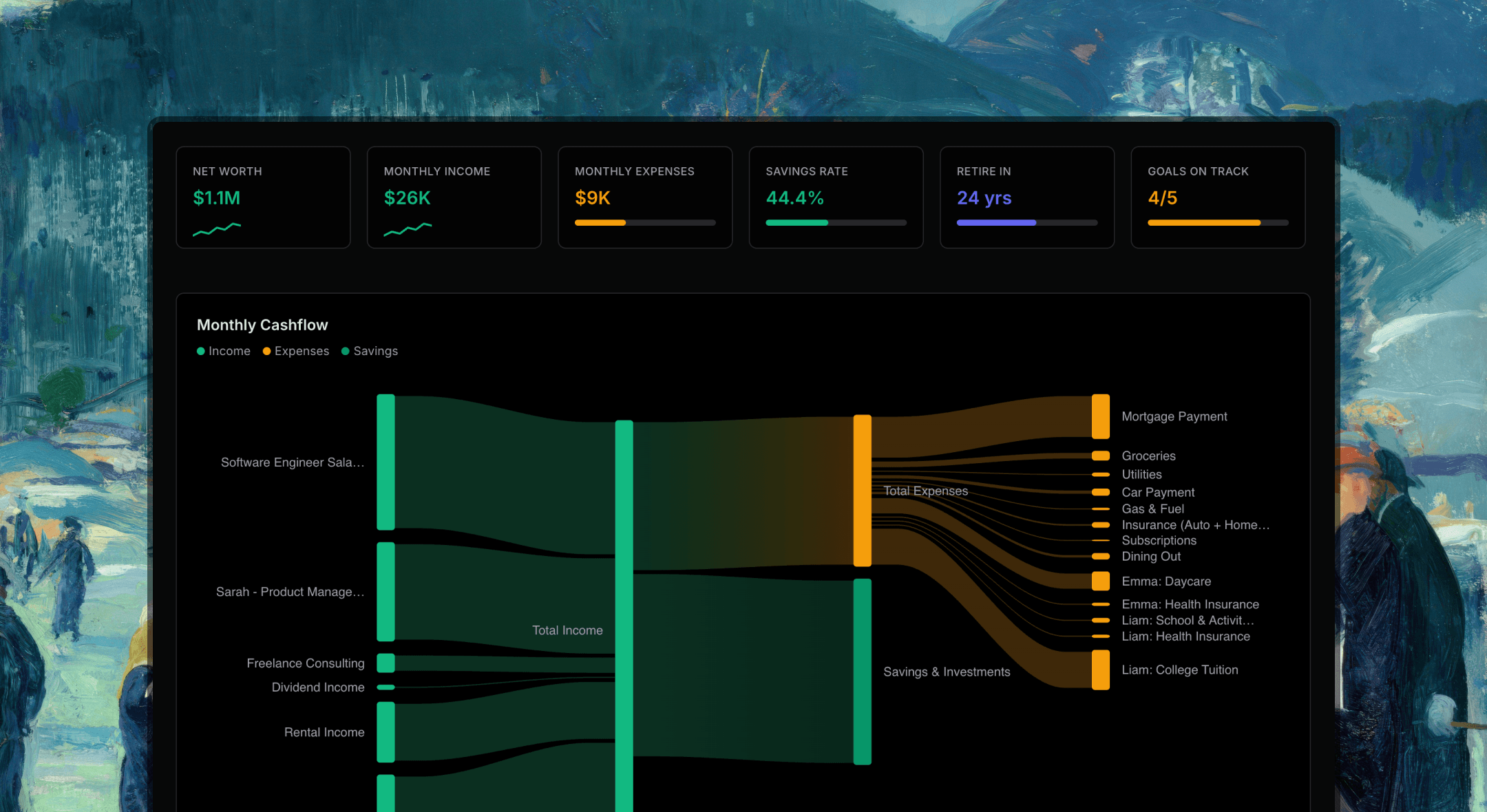Select the 4/5 goals value
The width and height of the screenshot is (1487, 812).
point(1163,198)
